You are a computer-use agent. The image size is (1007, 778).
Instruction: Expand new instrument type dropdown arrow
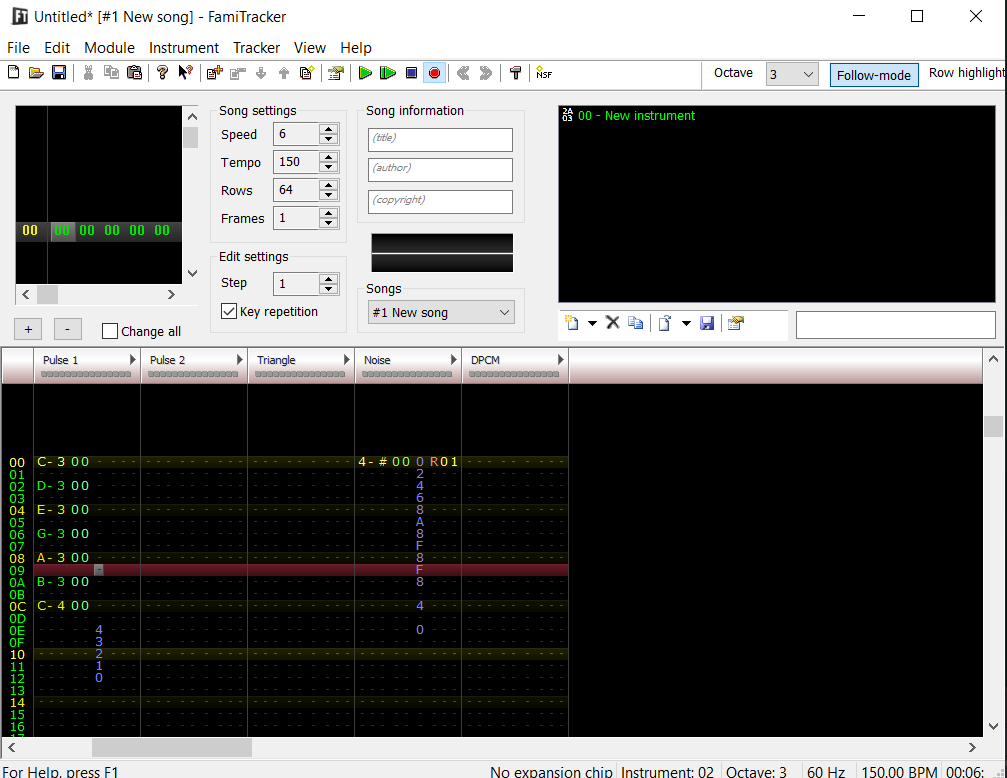click(x=592, y=323)
